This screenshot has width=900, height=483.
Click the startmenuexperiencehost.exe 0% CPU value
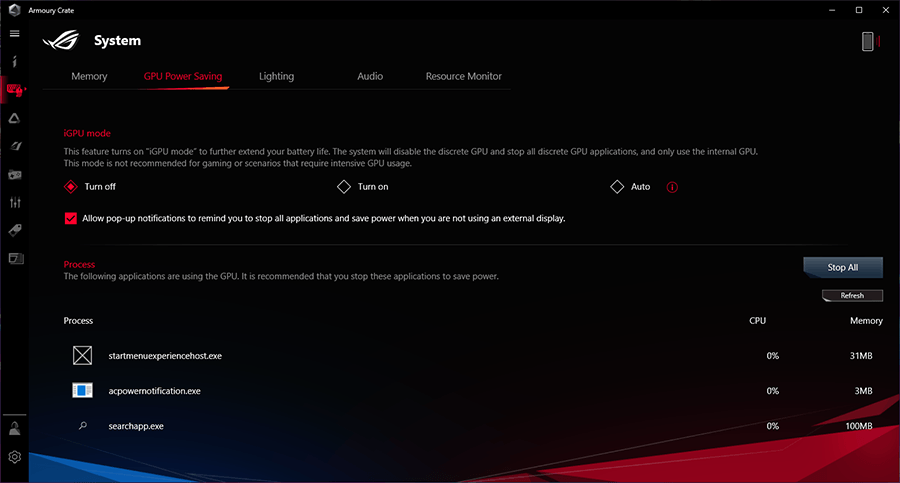pos(773,356)
